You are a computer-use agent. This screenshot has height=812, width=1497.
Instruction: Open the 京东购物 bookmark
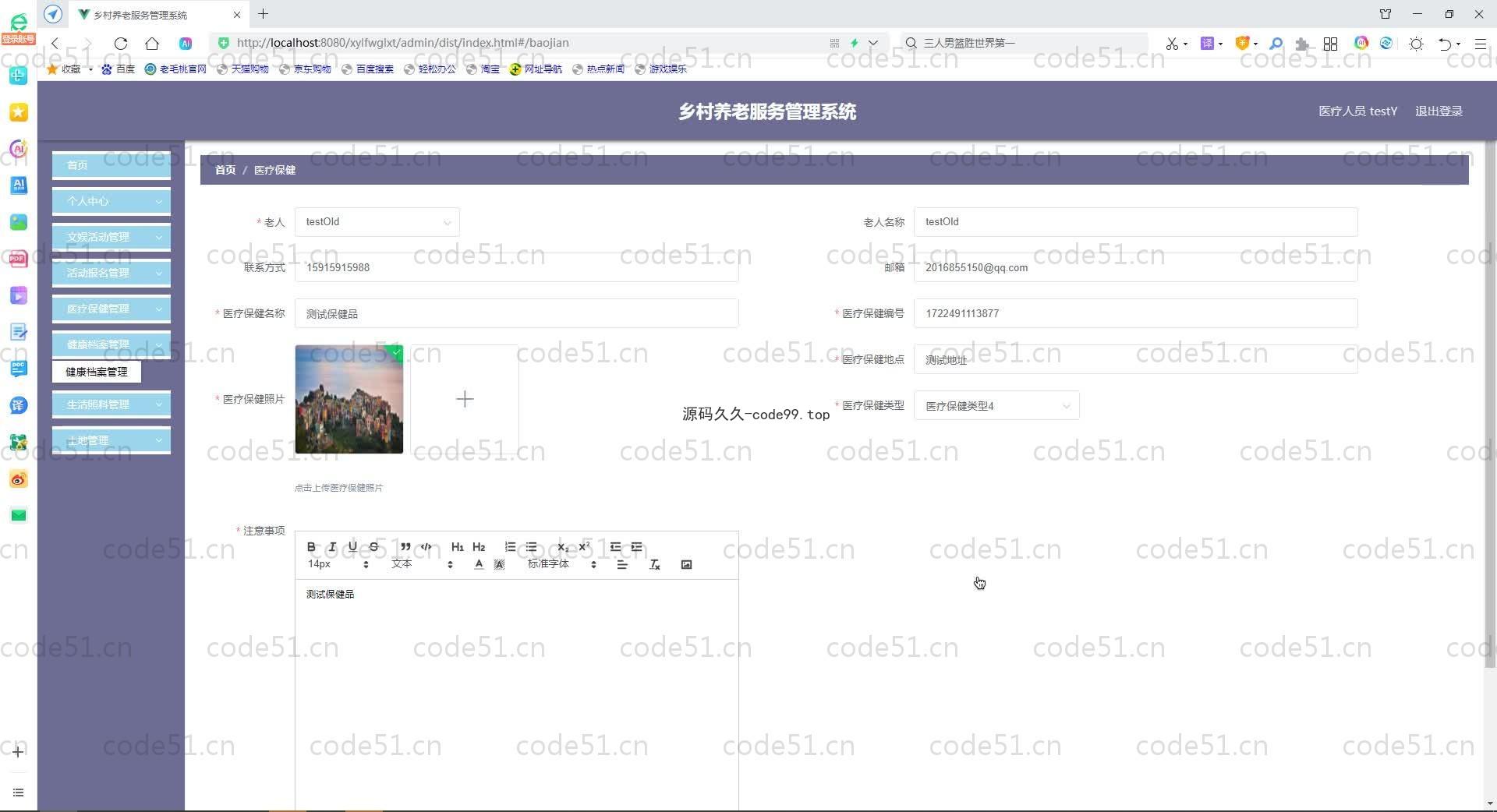coord(306,69)
